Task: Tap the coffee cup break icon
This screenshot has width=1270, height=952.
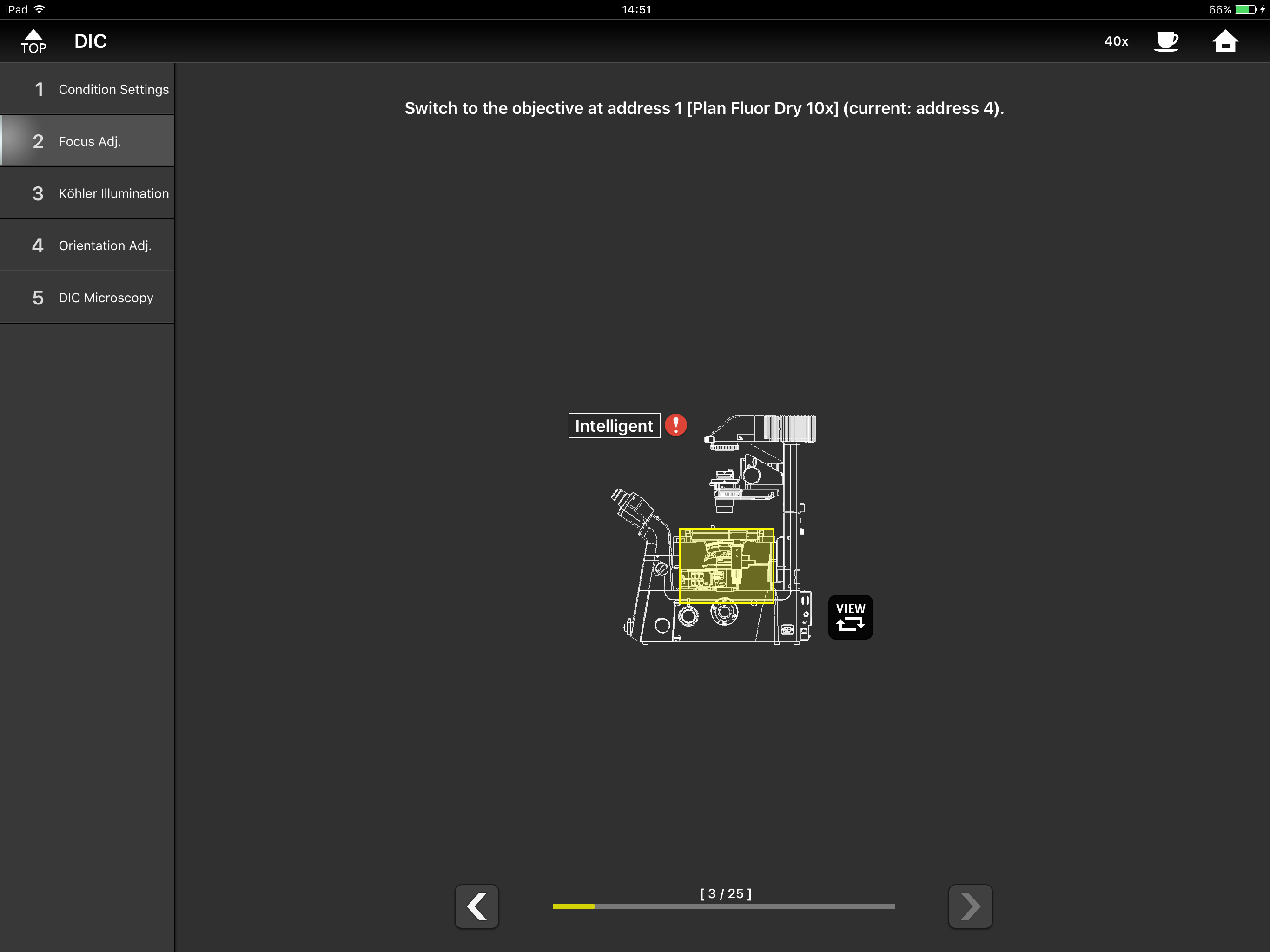Action: point(1166,41)
